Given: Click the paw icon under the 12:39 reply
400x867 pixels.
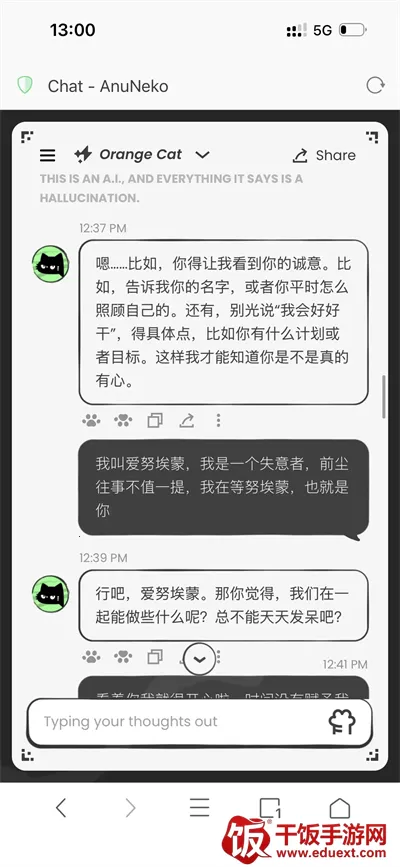Looking at the screenshot, I should pyautogui.click(x=91, y=657).
